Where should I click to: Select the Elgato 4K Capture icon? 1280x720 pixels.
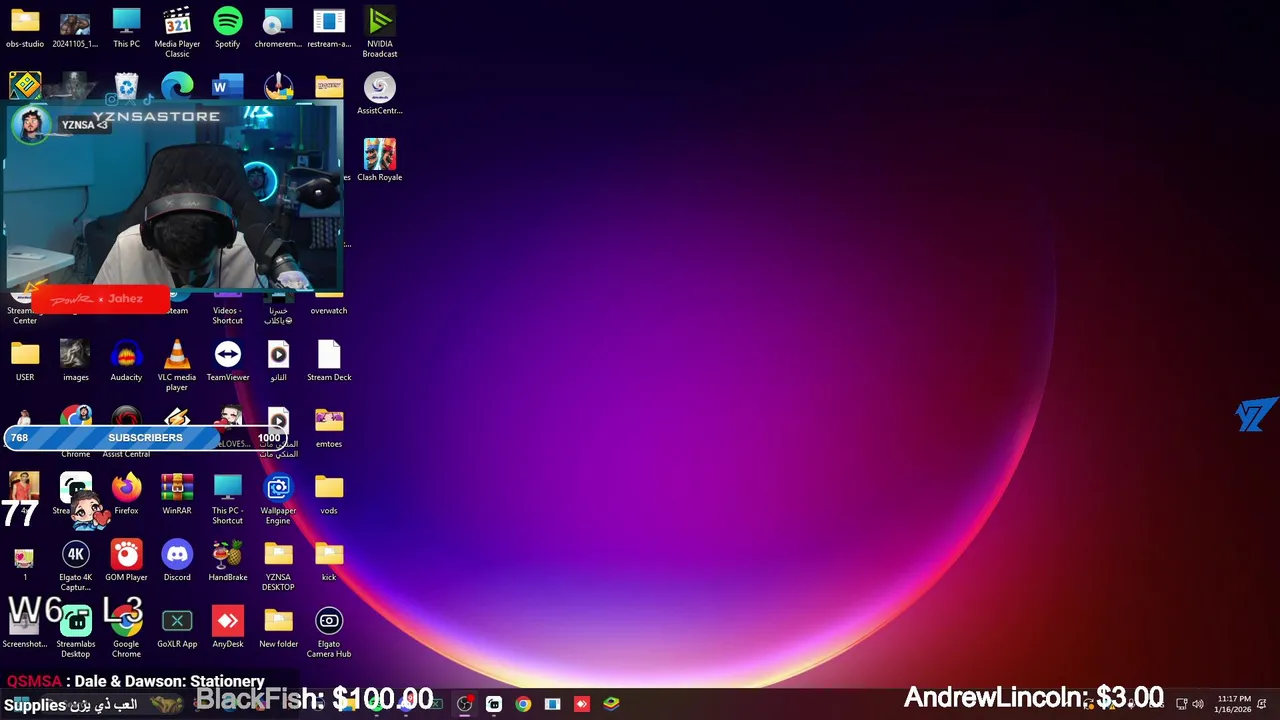(x=76, y=566)
